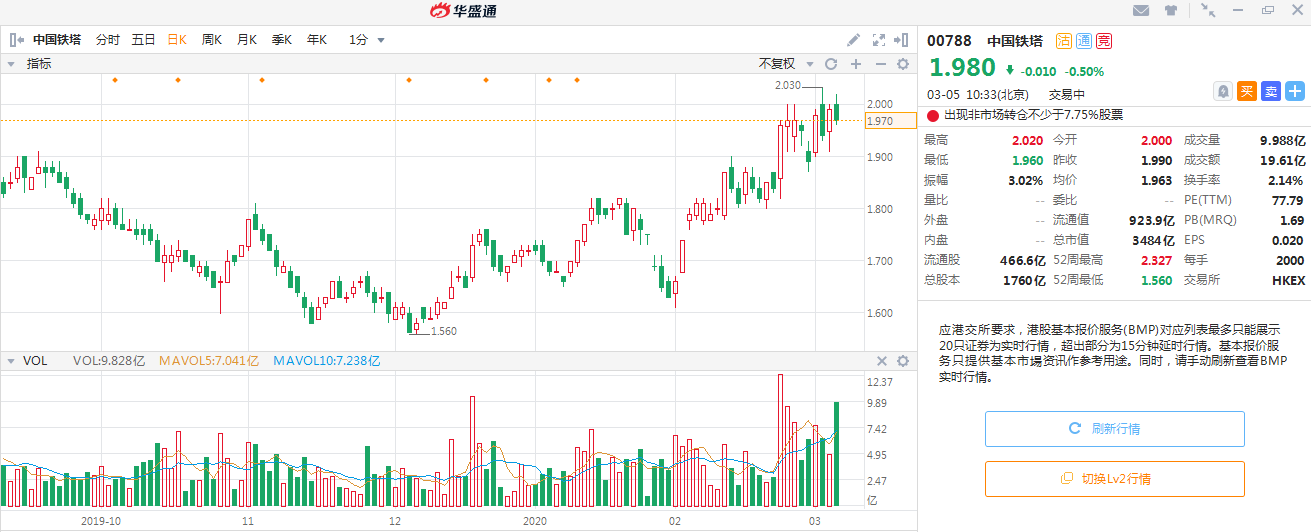Zoom in chart with plus icon
Viewport: 1311px width, 532px height.
(x=855, y=64)
